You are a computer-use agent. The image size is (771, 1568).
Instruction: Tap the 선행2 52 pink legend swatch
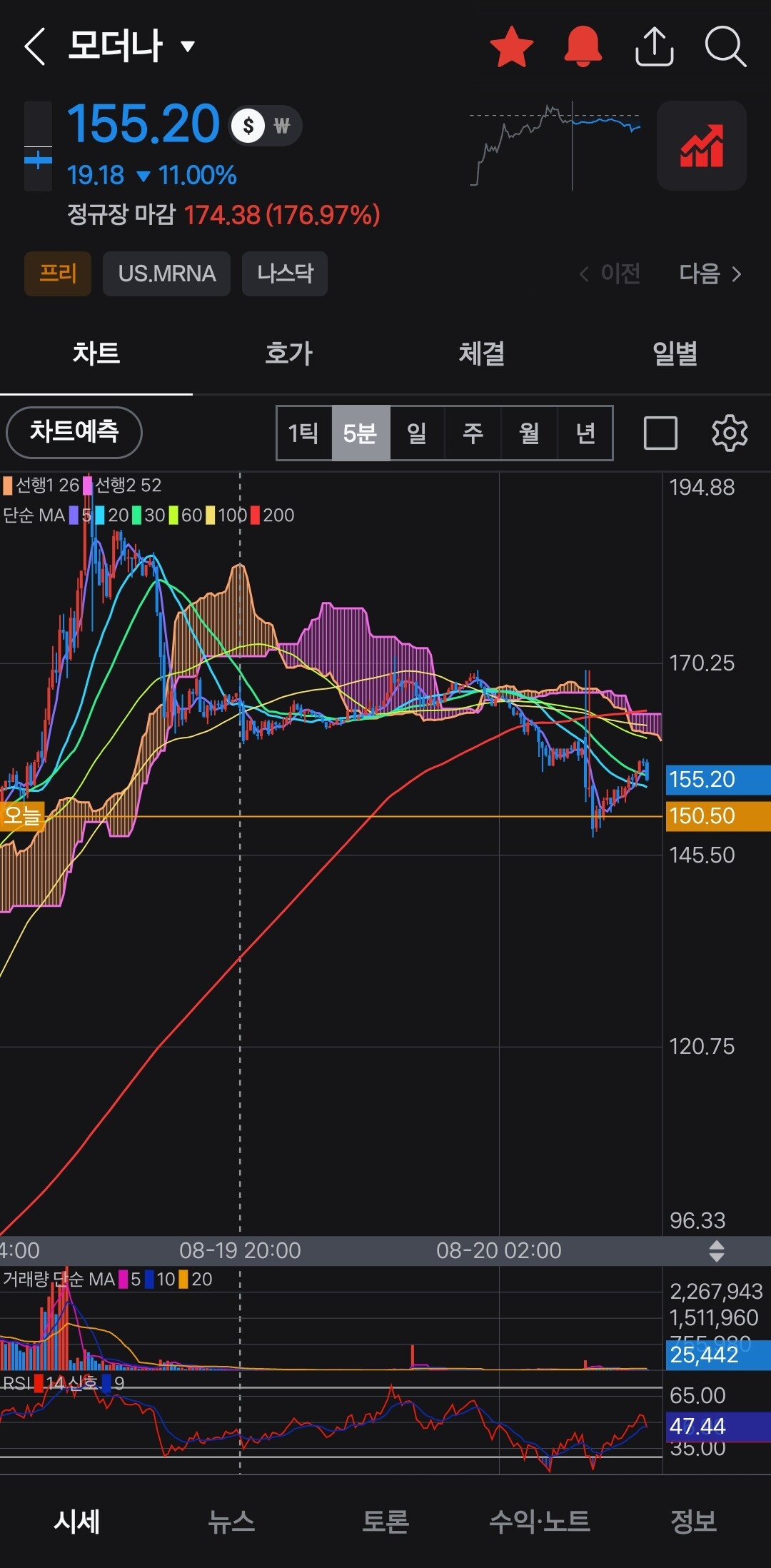[x=88, y=486]
